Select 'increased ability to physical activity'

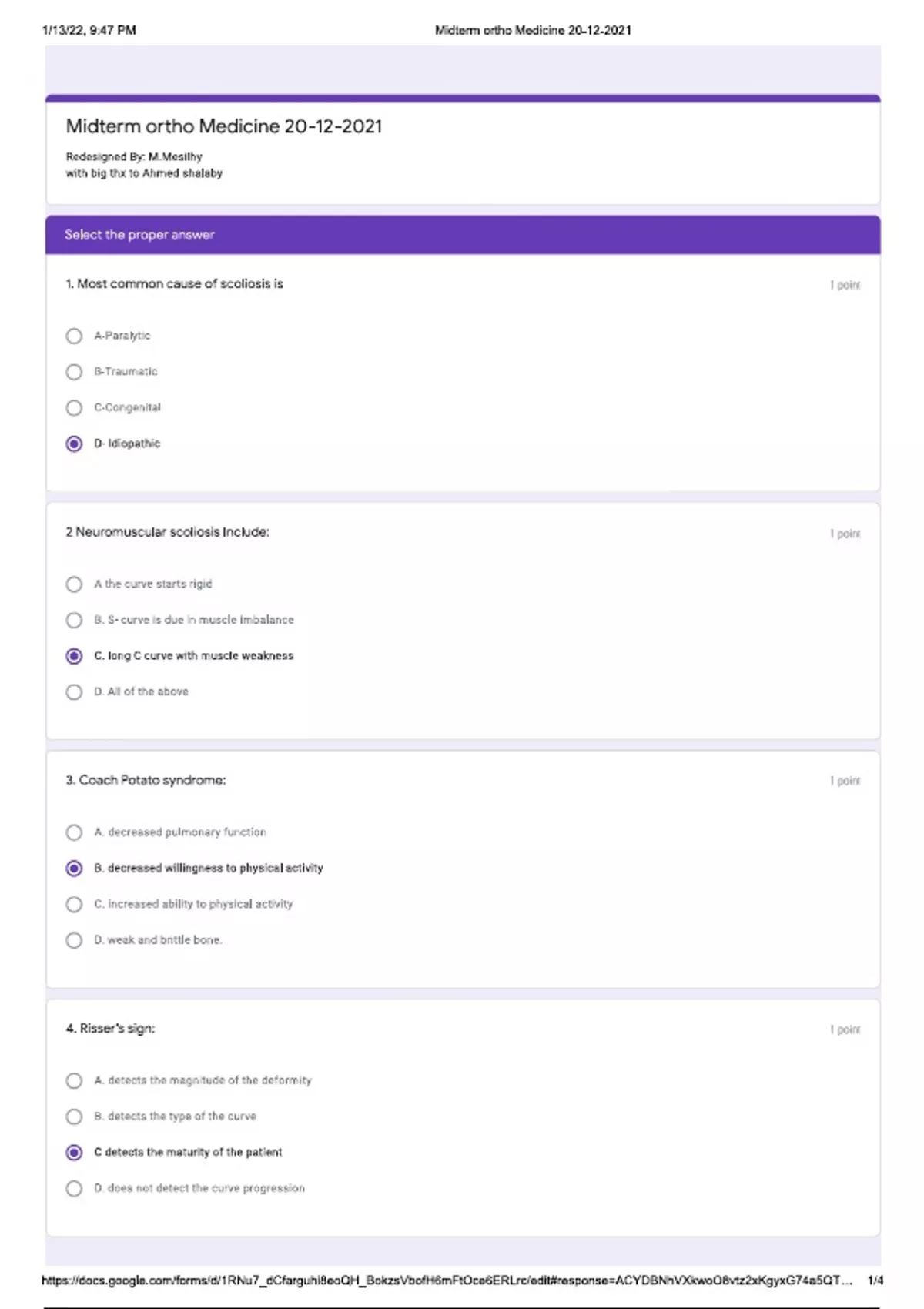coord(74,904)
